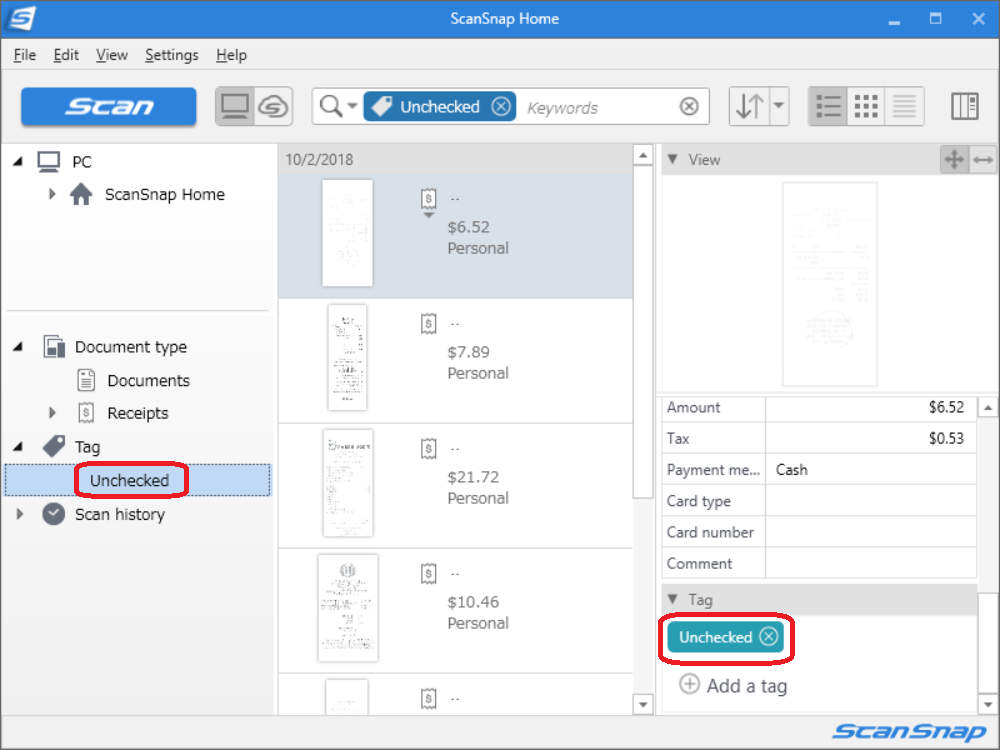Open the File menu
This screenshot has height=750, width=1000.
pos(25,55)
